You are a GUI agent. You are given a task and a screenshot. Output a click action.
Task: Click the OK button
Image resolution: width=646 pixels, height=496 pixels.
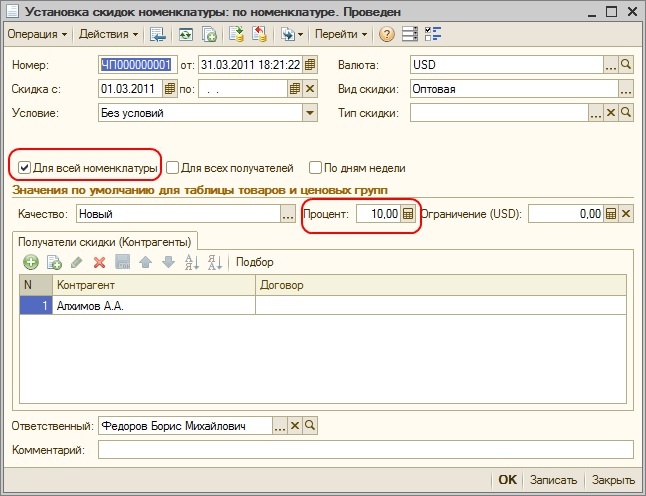(507, 480)
